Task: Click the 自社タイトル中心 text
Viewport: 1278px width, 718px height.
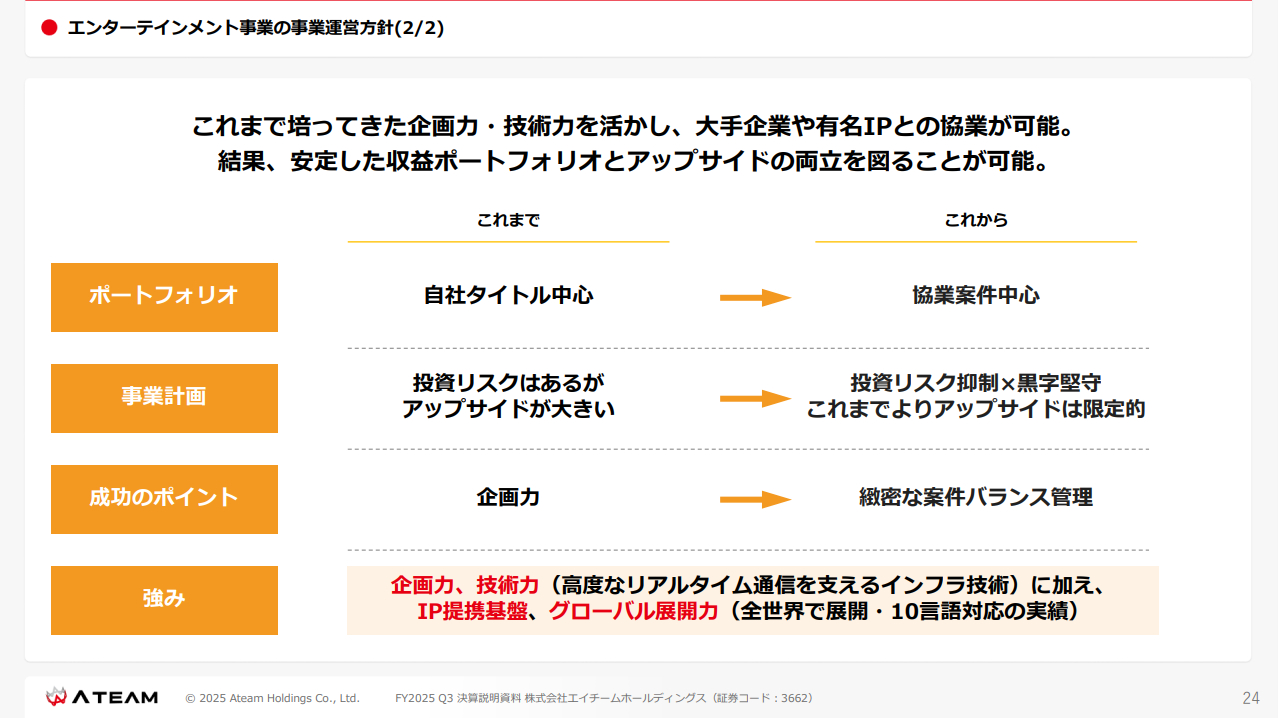Action: click(508, 296)
